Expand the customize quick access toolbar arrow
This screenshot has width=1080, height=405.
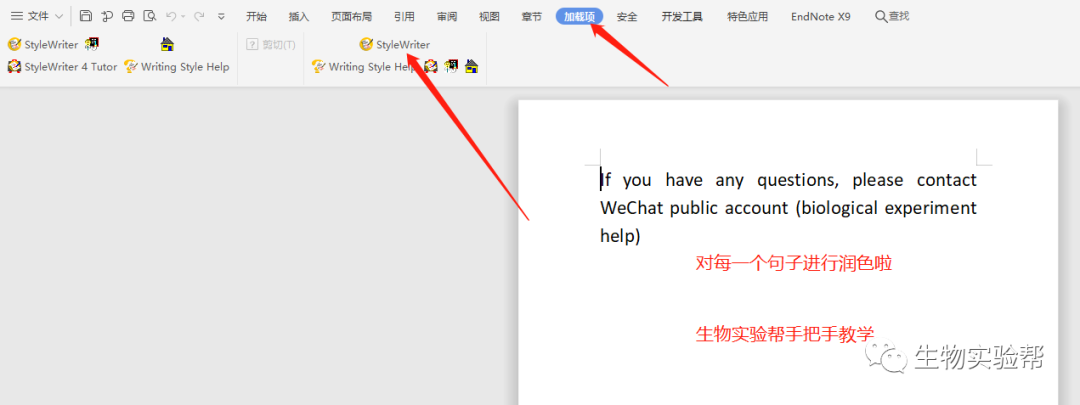point(221,16)
